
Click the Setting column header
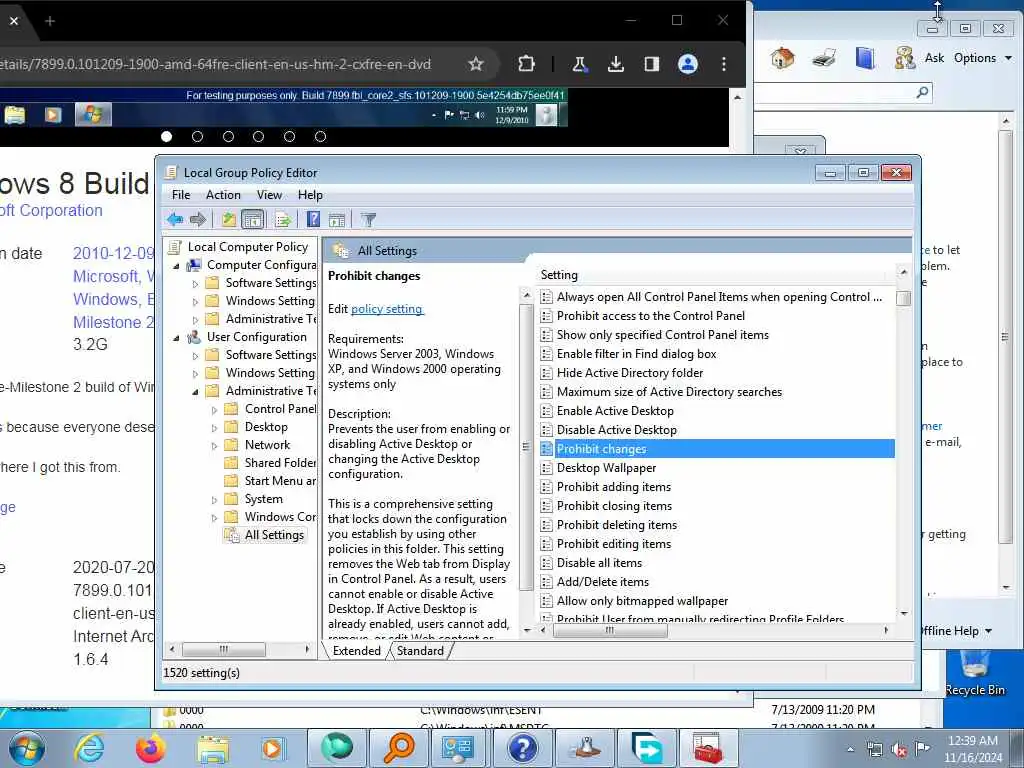[x=716, y=275]
